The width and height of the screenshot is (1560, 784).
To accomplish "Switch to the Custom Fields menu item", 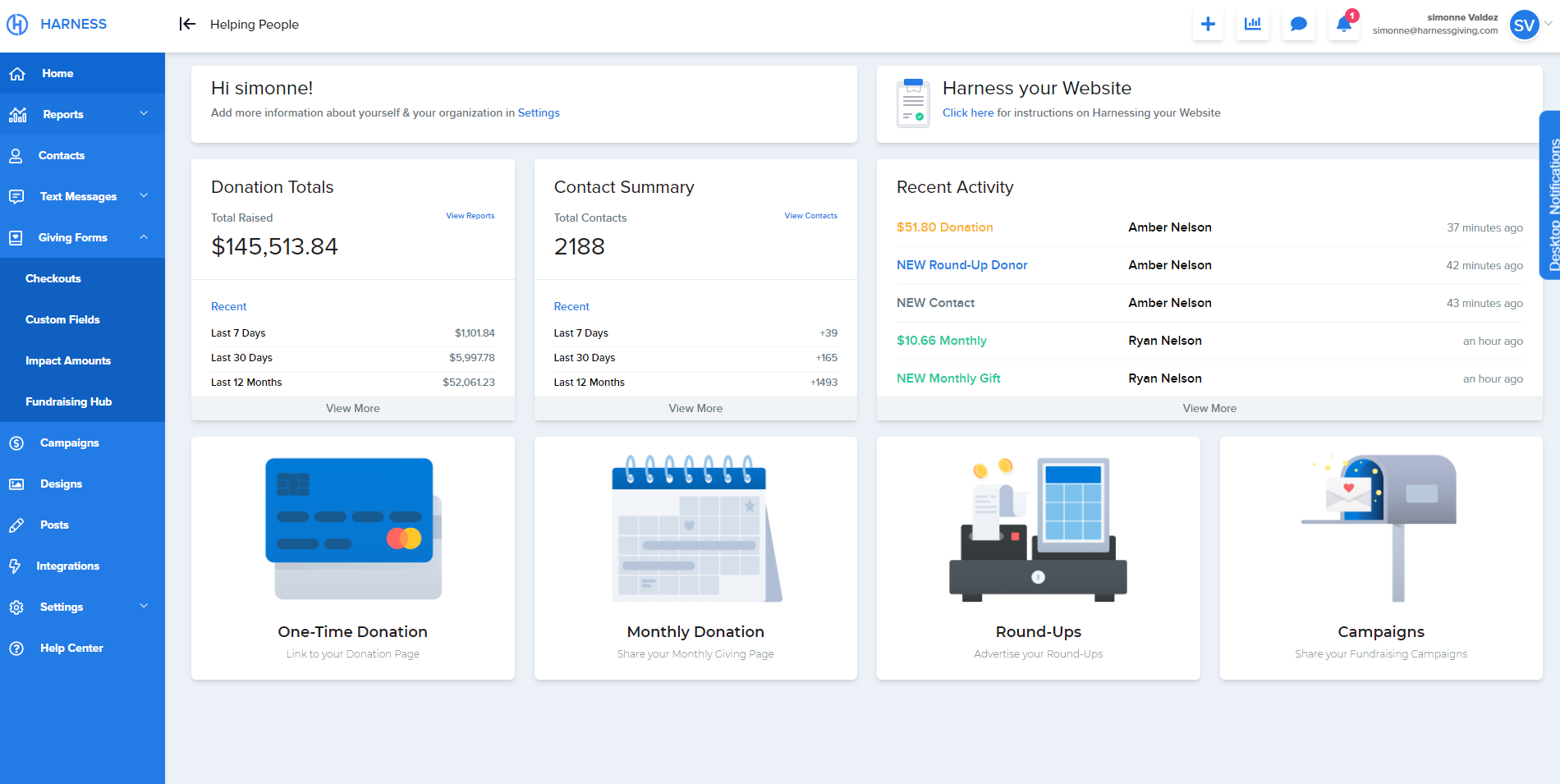I will click(62, 319).
